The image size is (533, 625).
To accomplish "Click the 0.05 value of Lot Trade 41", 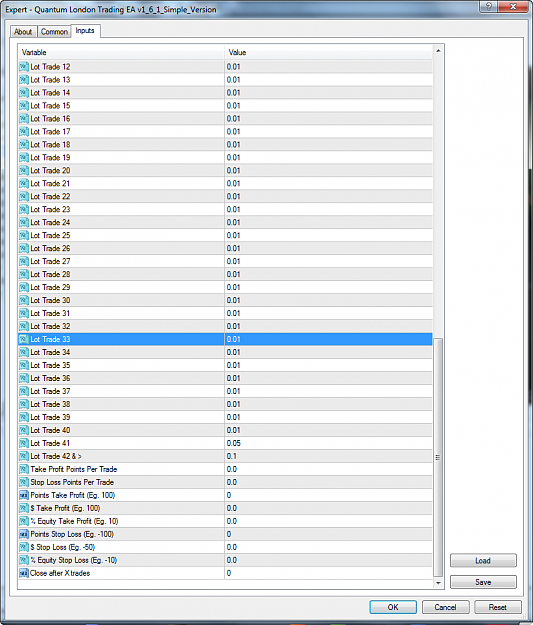I will tap(234, 443).
